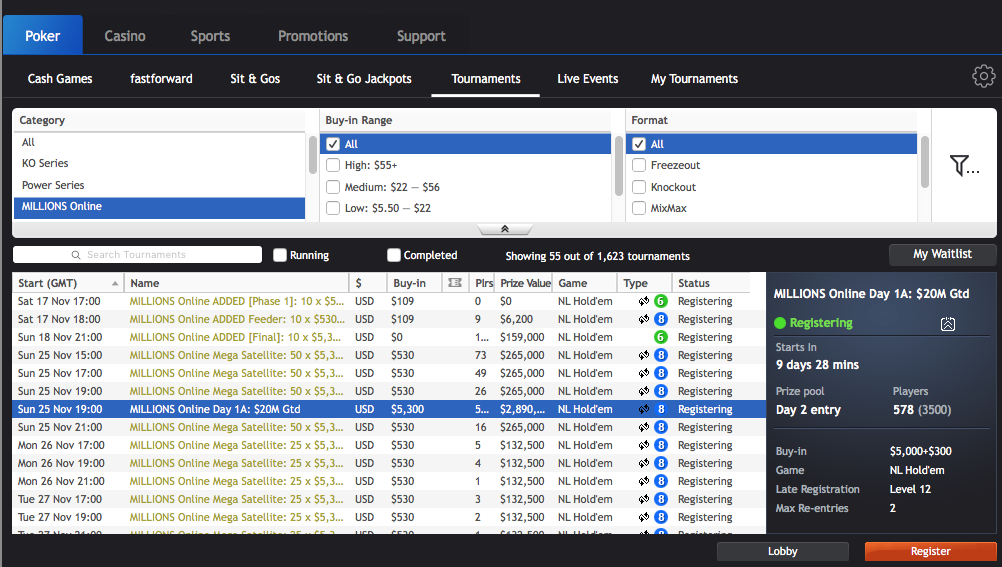
Task: Open My Waitlist
Action: pos(942,254)
